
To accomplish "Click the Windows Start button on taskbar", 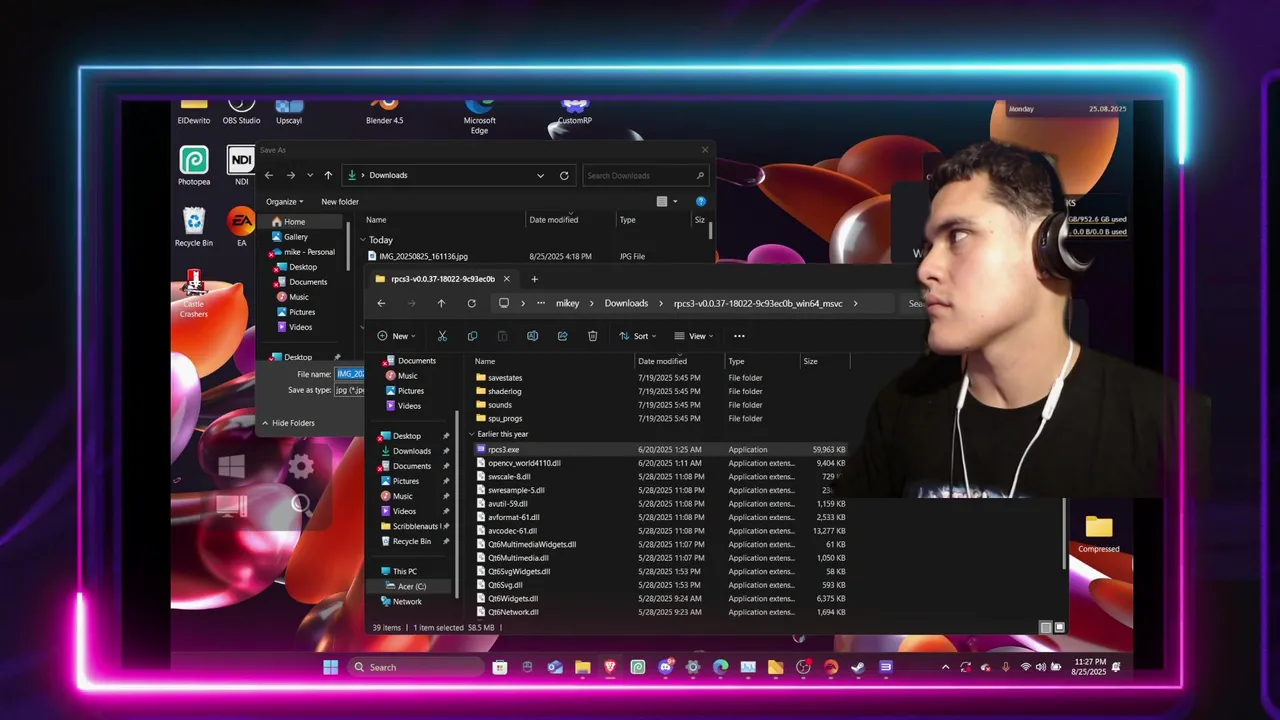I will pos(330,667).
